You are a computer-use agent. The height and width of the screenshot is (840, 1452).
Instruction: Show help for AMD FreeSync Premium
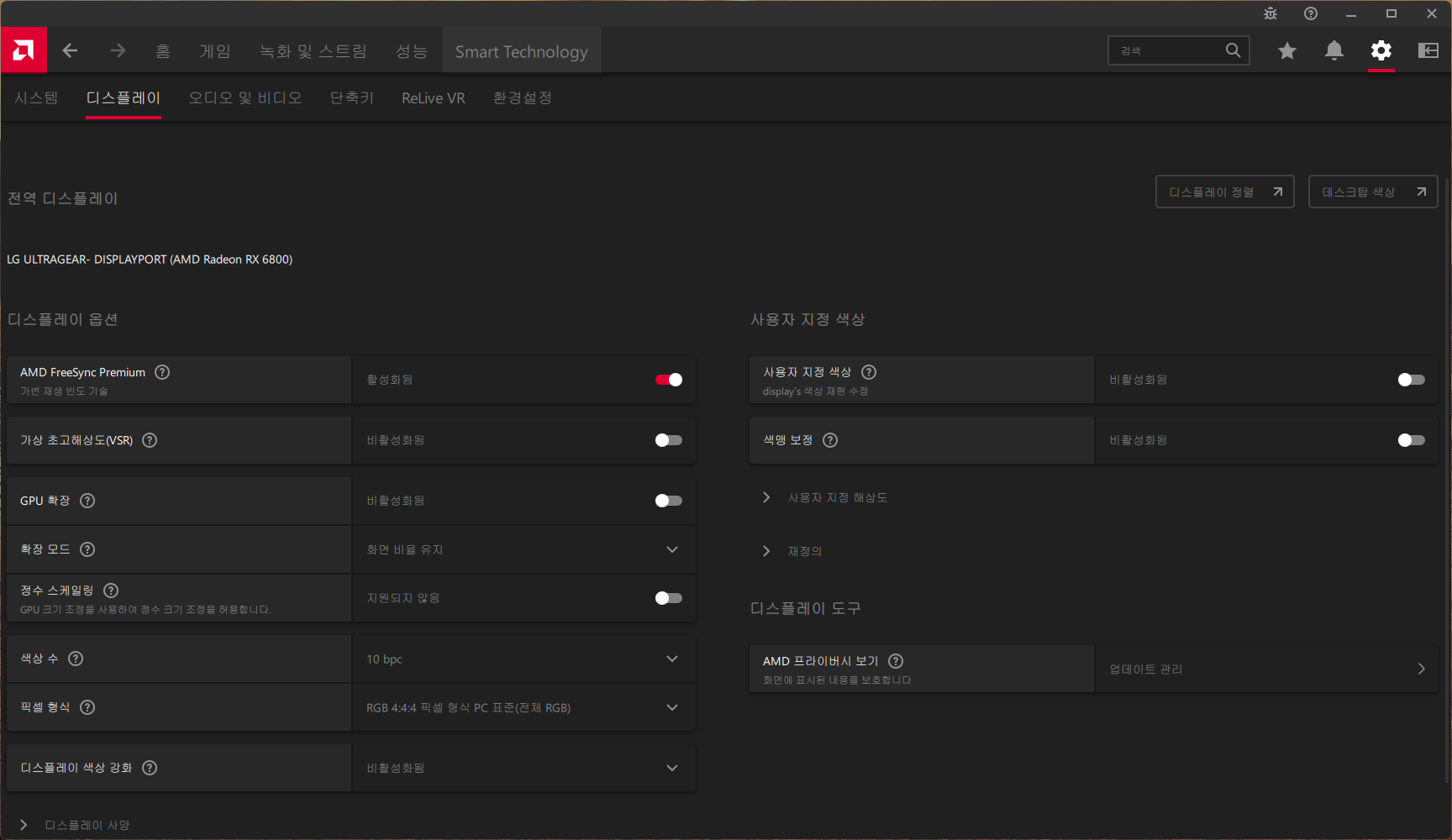click(162, 372)
